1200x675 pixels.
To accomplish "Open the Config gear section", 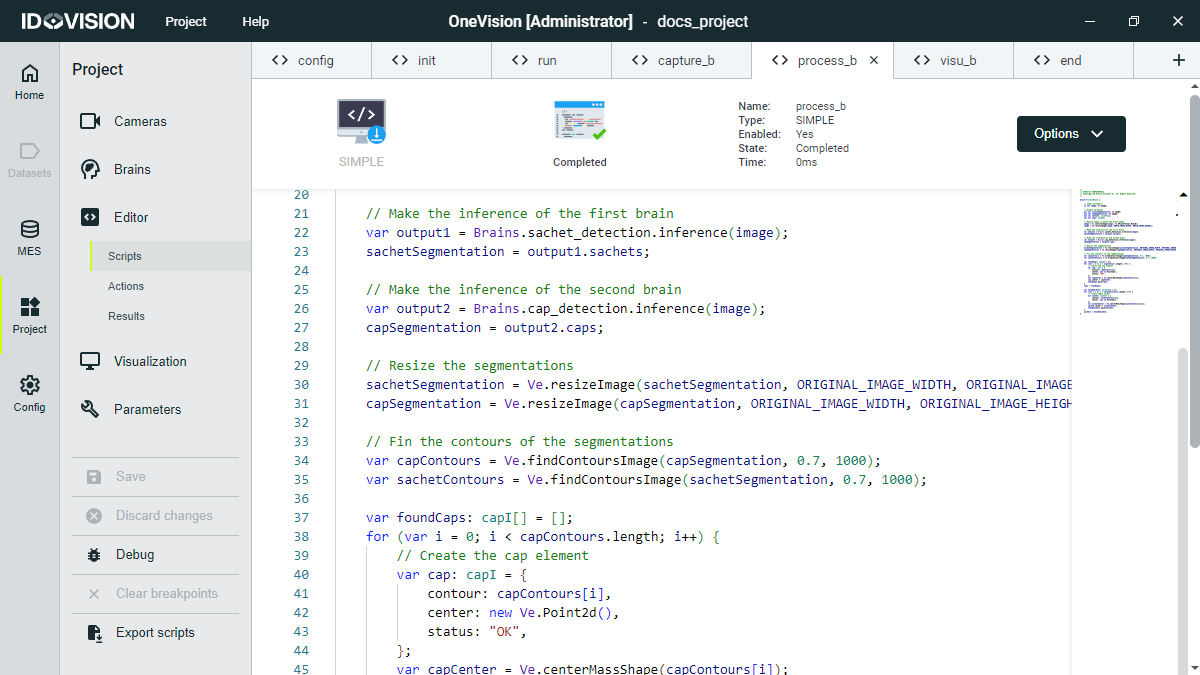I will tap(30, 394).
